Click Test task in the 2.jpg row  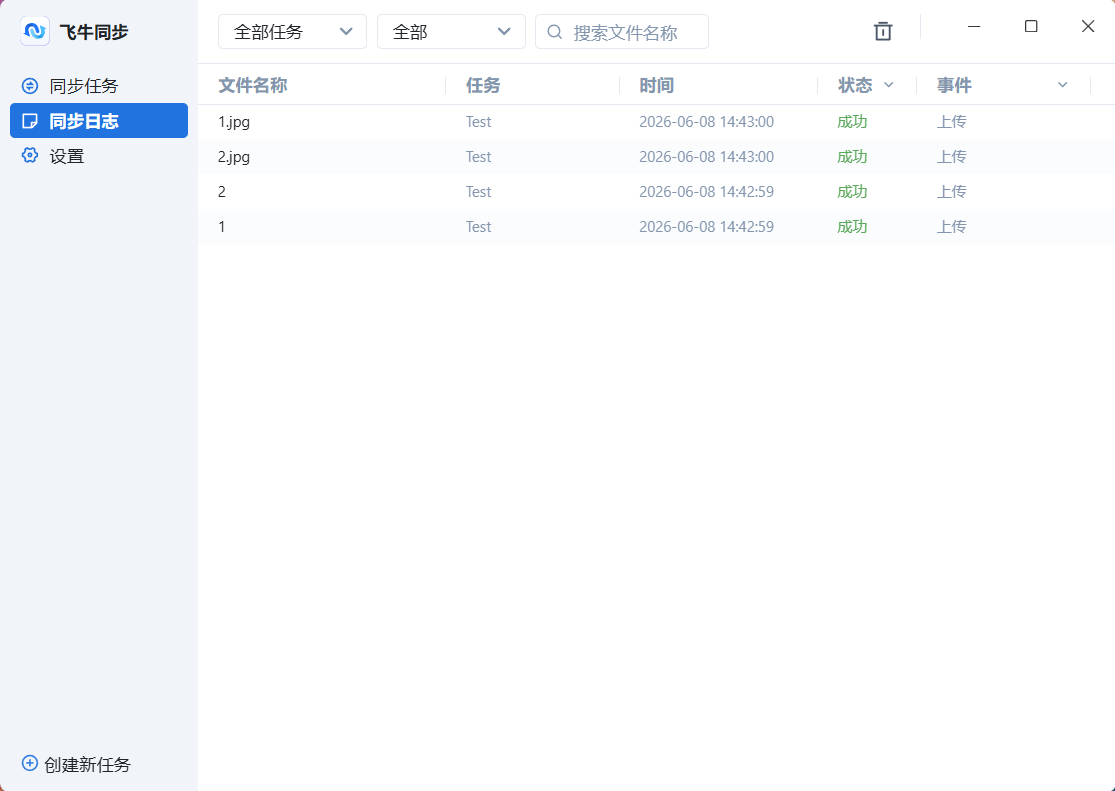(x=479, y=156)
